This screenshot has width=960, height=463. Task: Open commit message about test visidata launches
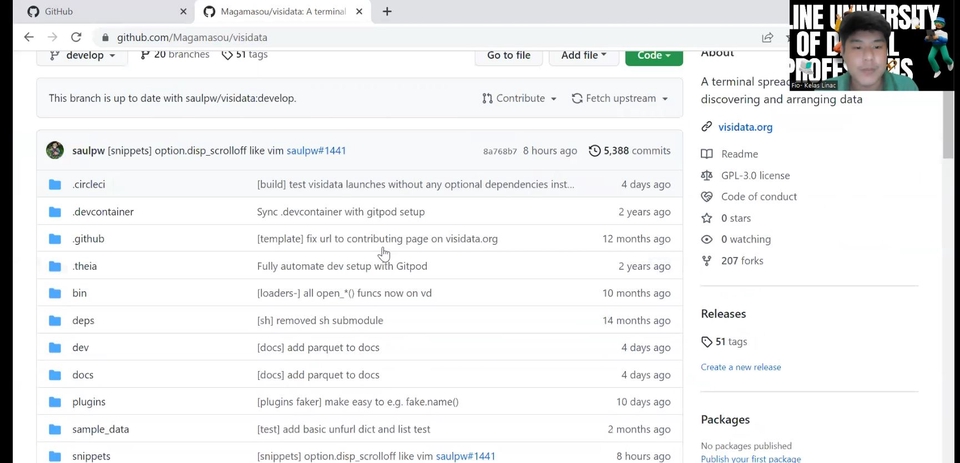coord(416,184)
